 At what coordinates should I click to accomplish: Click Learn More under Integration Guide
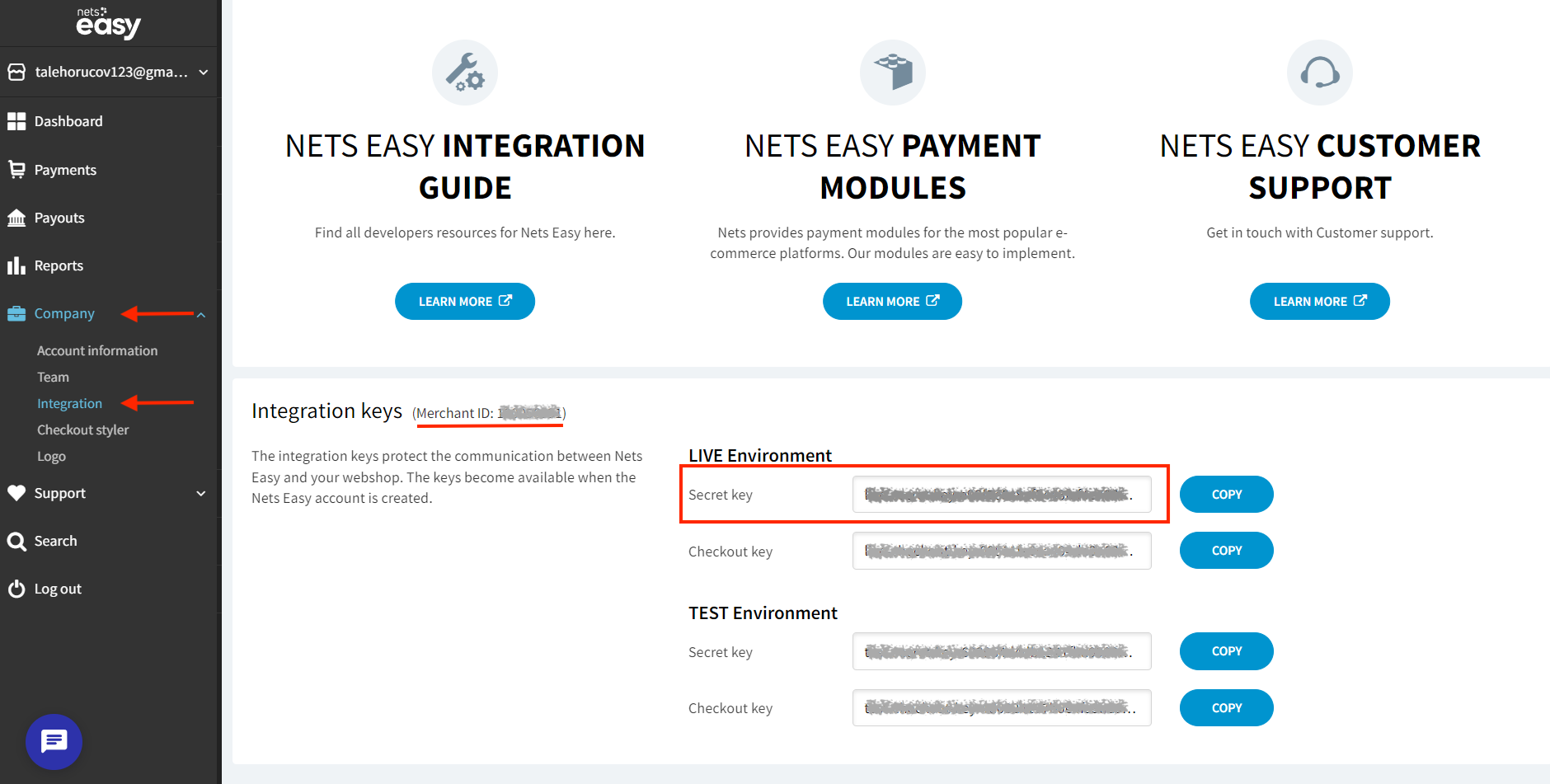(464, 301)
